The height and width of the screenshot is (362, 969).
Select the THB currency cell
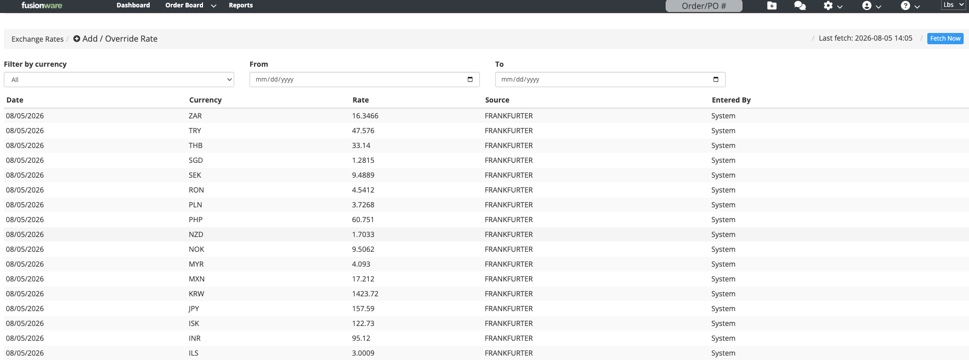(195, 146)
